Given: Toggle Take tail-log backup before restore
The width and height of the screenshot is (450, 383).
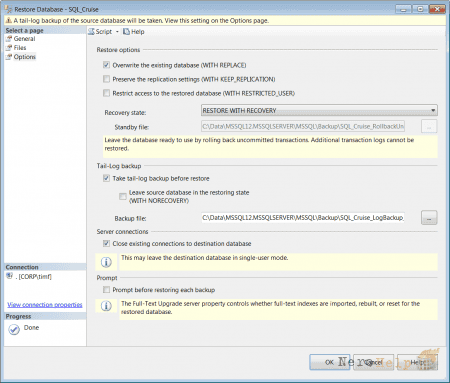Looking at the screenshot, I should coord(106,178).
